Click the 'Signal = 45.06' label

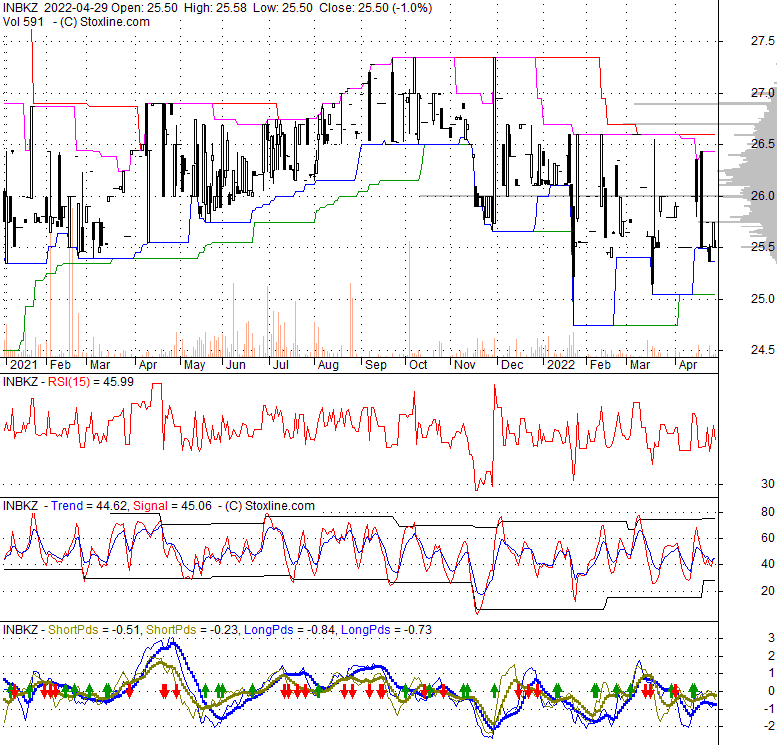(x=172, y=506)
